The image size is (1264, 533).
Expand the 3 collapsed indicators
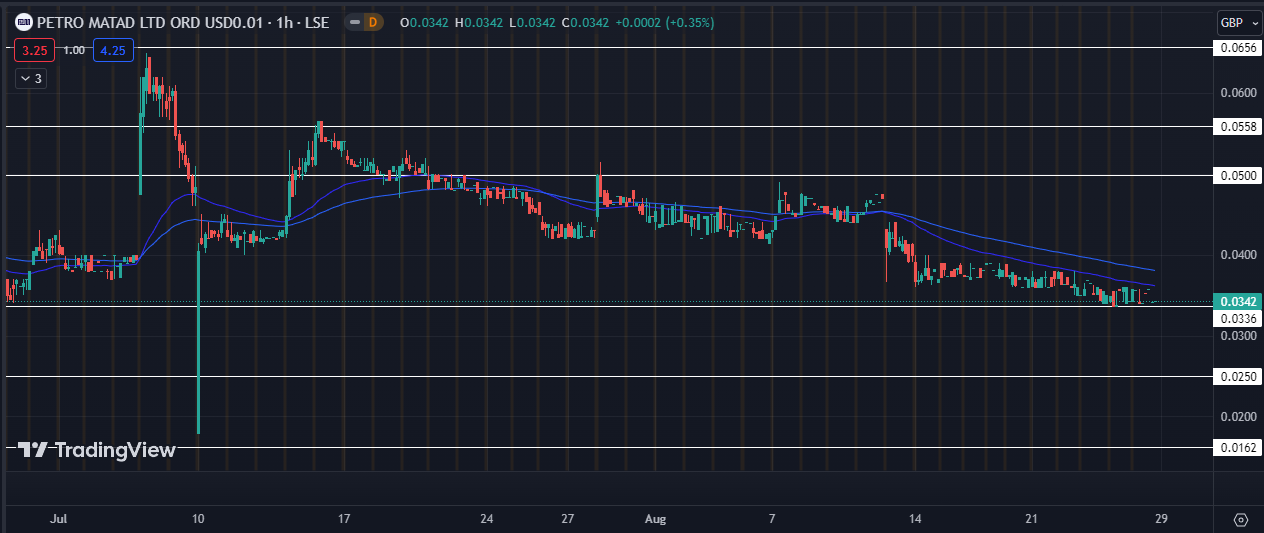[30, 78]
